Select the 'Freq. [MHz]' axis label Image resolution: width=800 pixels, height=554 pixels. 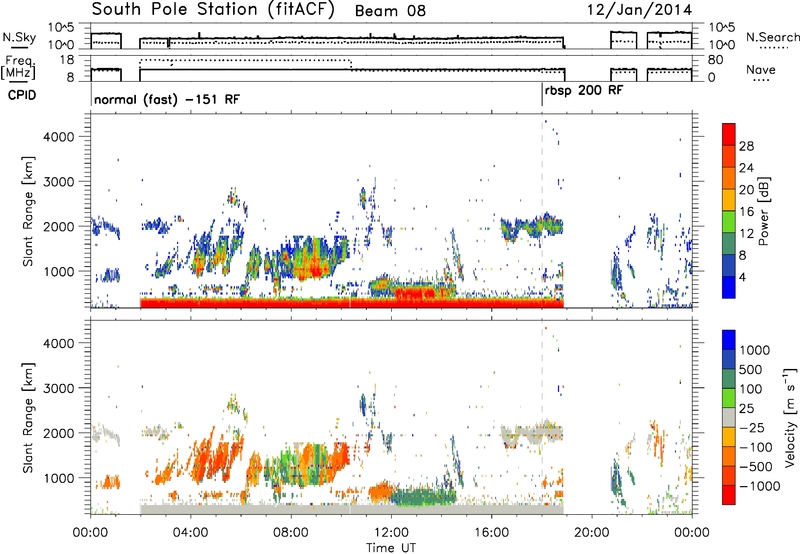19,68
